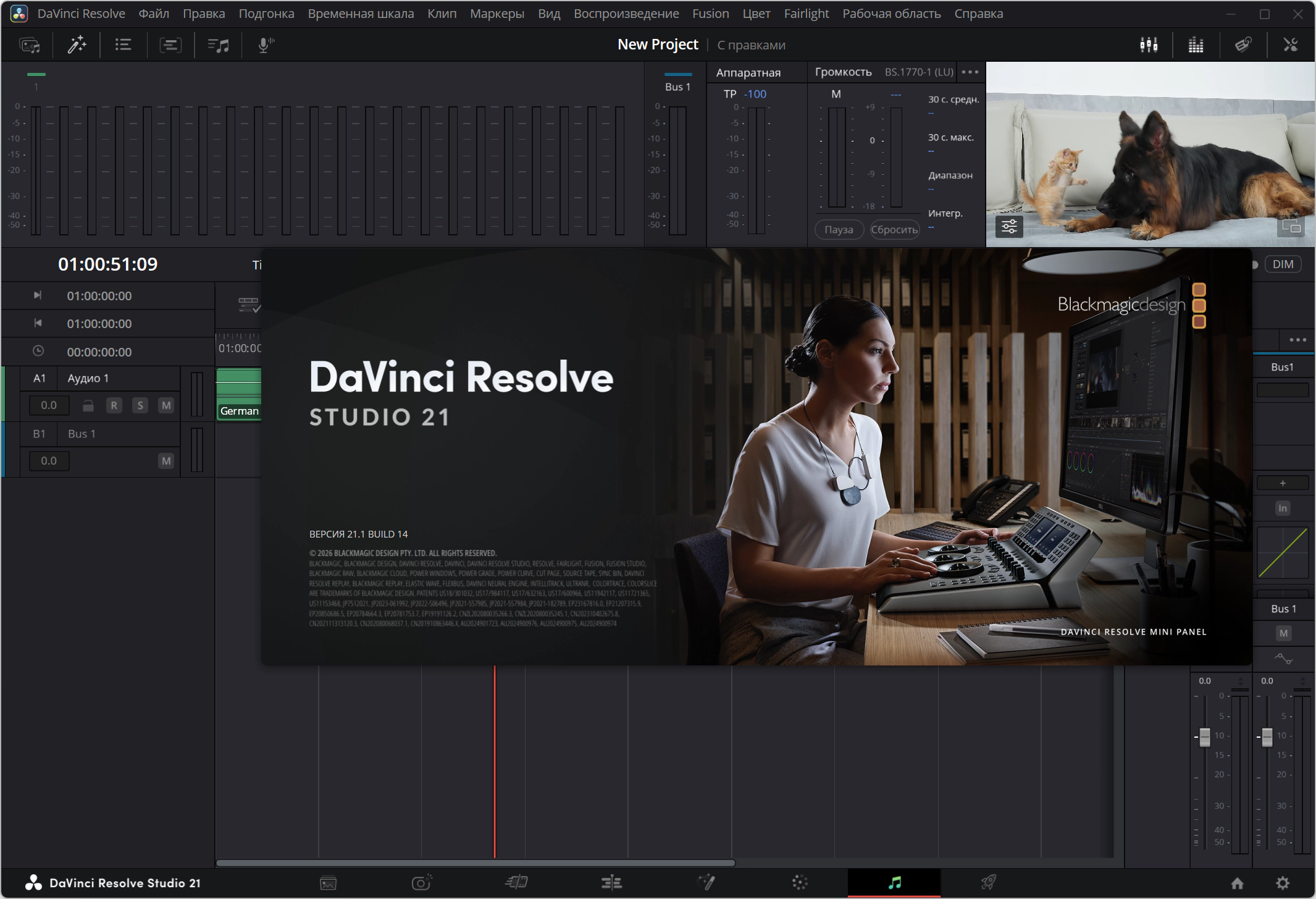Open the sound library icon
This screenshot has width=1316, height=899.
218,44
